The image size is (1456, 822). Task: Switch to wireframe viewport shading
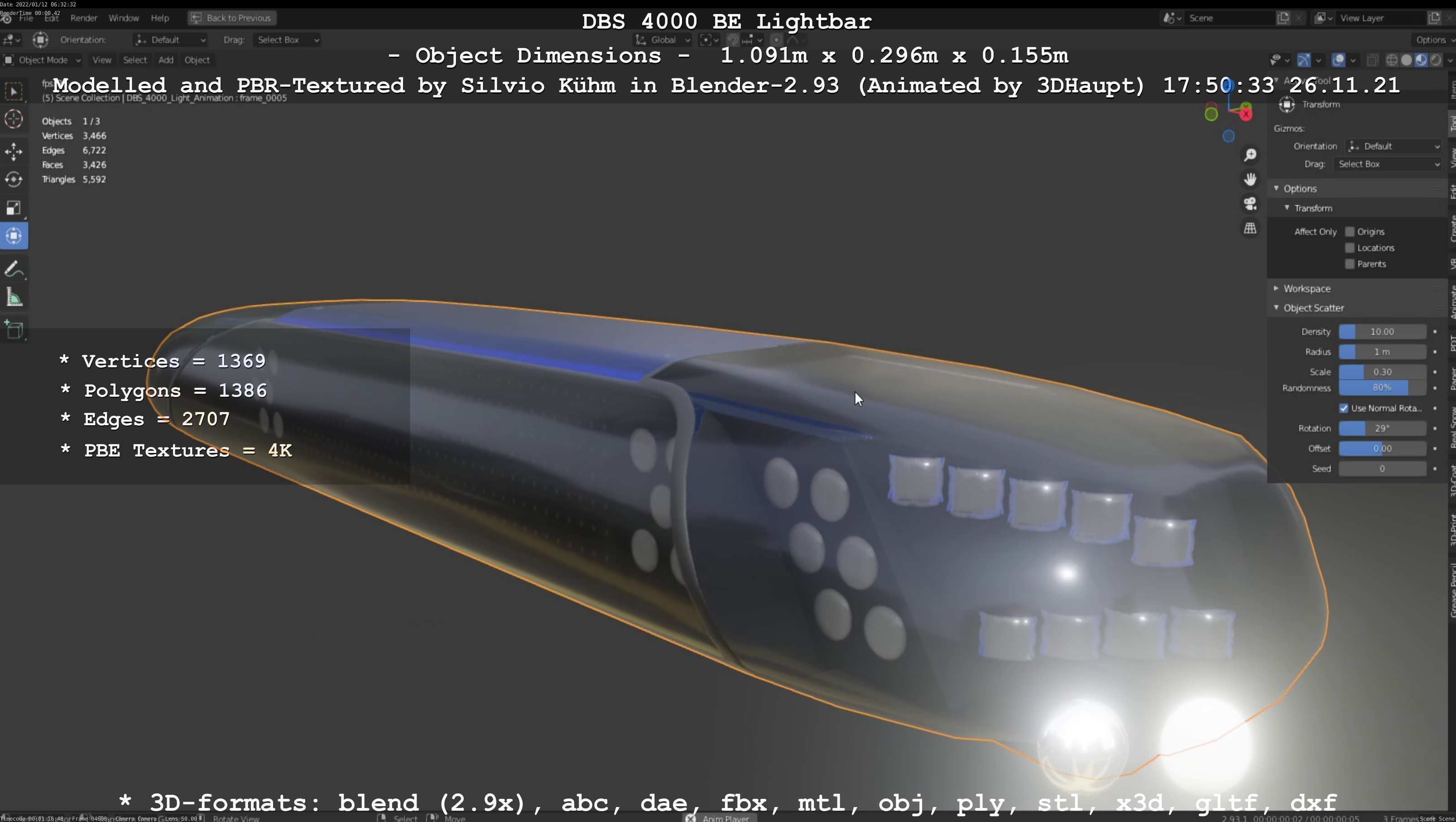pos(1392,60)
